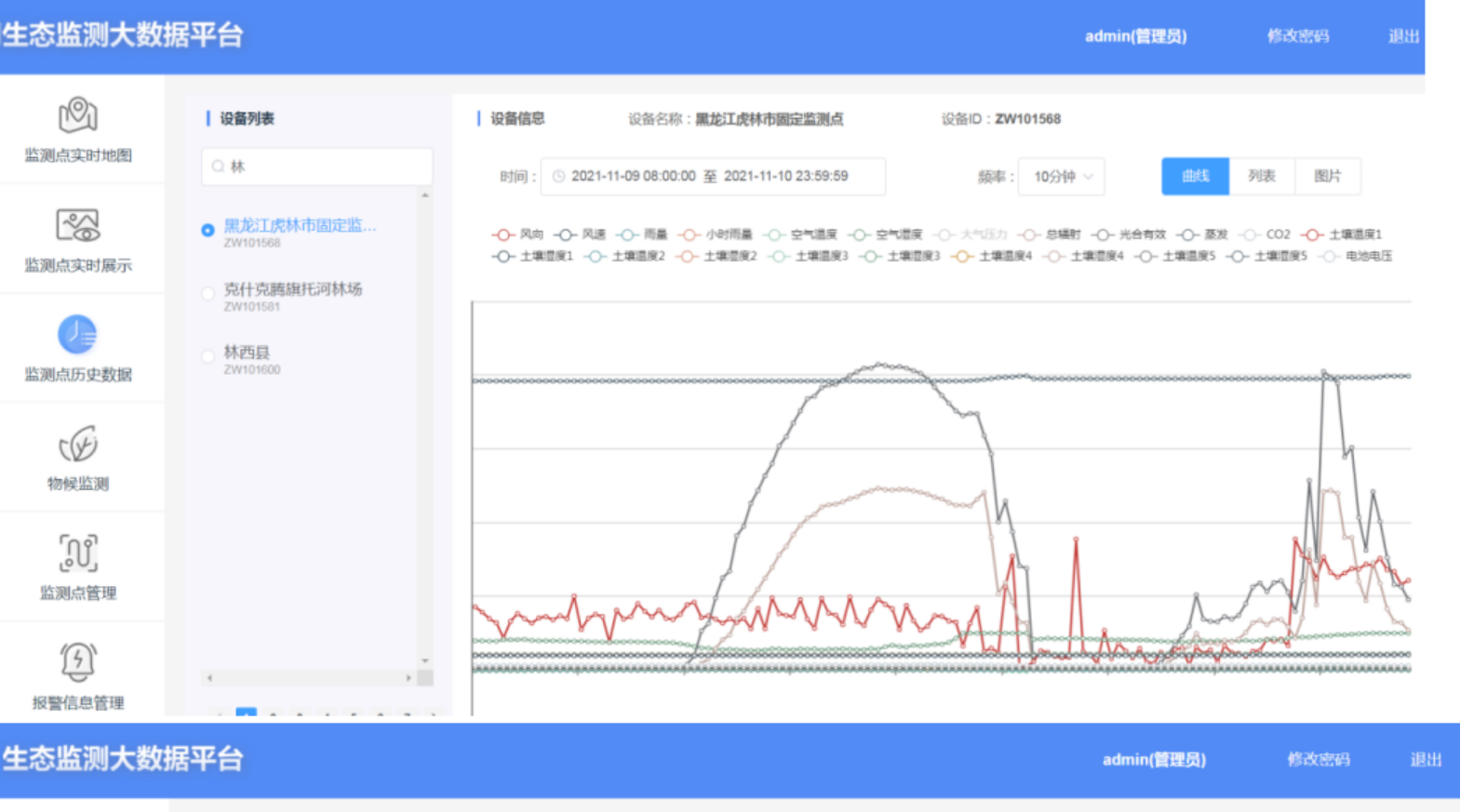Viewport: 1460px width, 812px height.
Task: Toggle the 风向 series in the legend
Action: pos(518,234)
